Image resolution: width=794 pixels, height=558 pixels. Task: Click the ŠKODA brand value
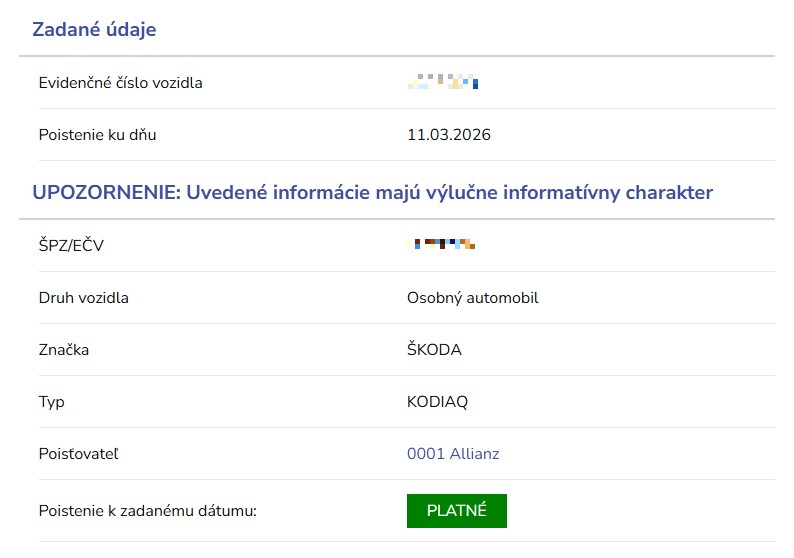[x=434, y=350]
